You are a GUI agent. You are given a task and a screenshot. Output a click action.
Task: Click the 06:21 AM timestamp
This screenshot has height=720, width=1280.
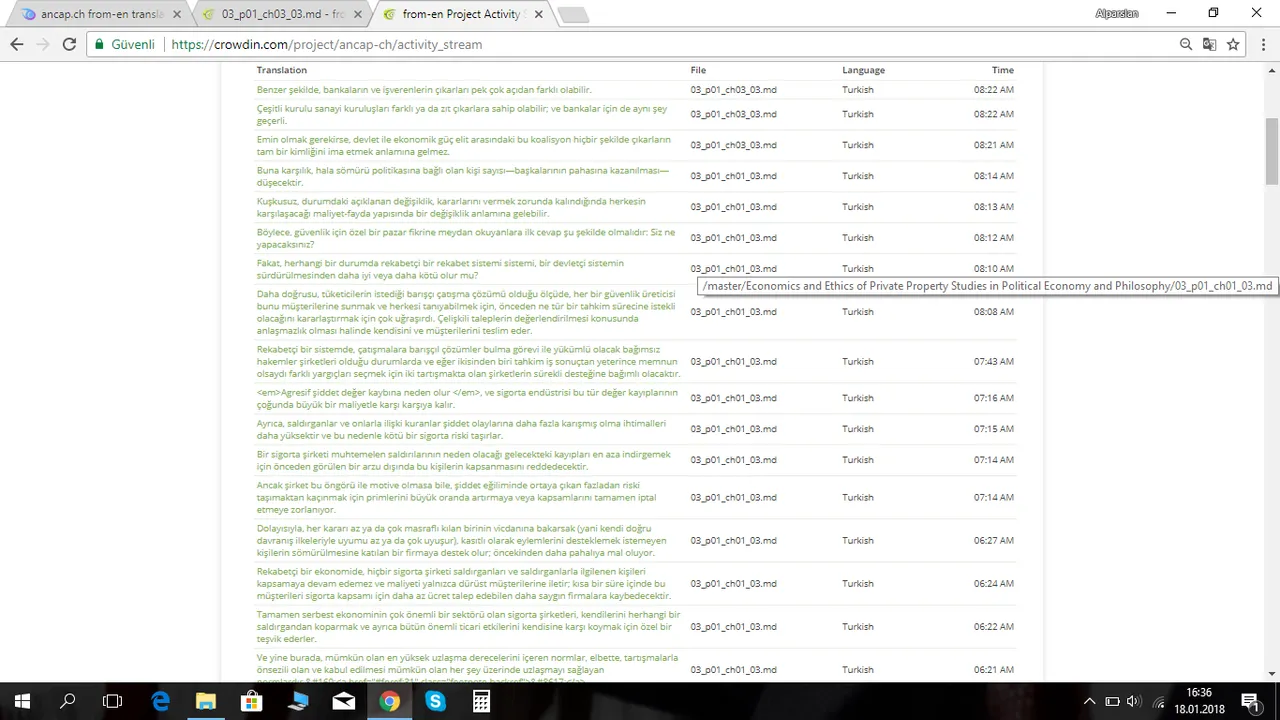tap(994, 669)
